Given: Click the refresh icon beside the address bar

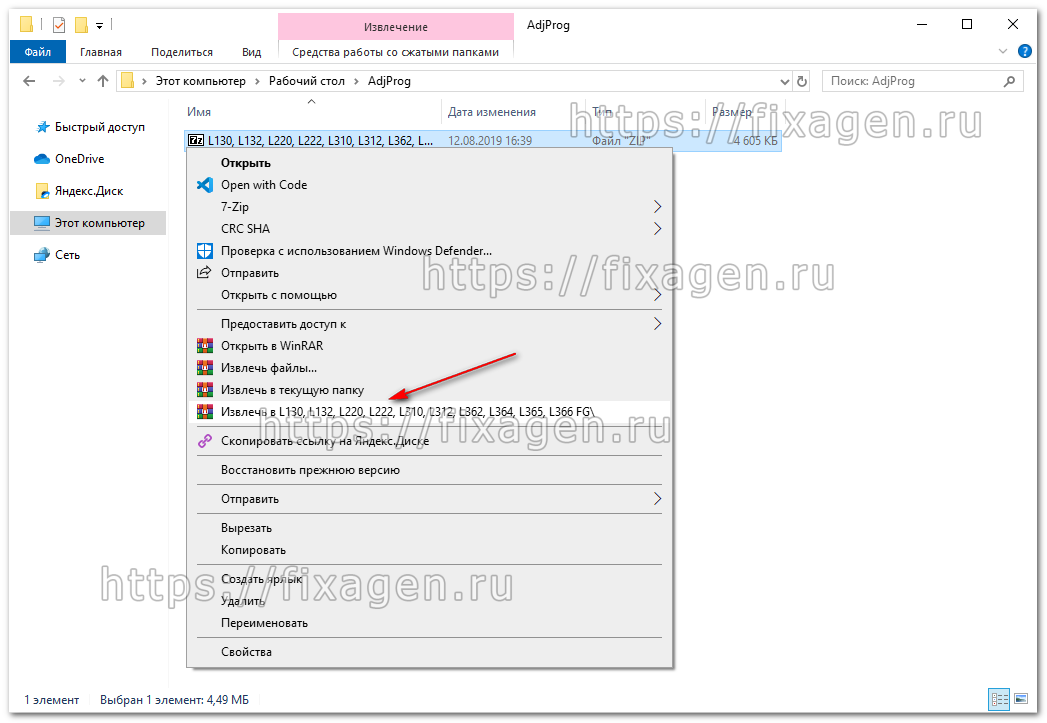Looking at the screenshot, I should point(802,81).
